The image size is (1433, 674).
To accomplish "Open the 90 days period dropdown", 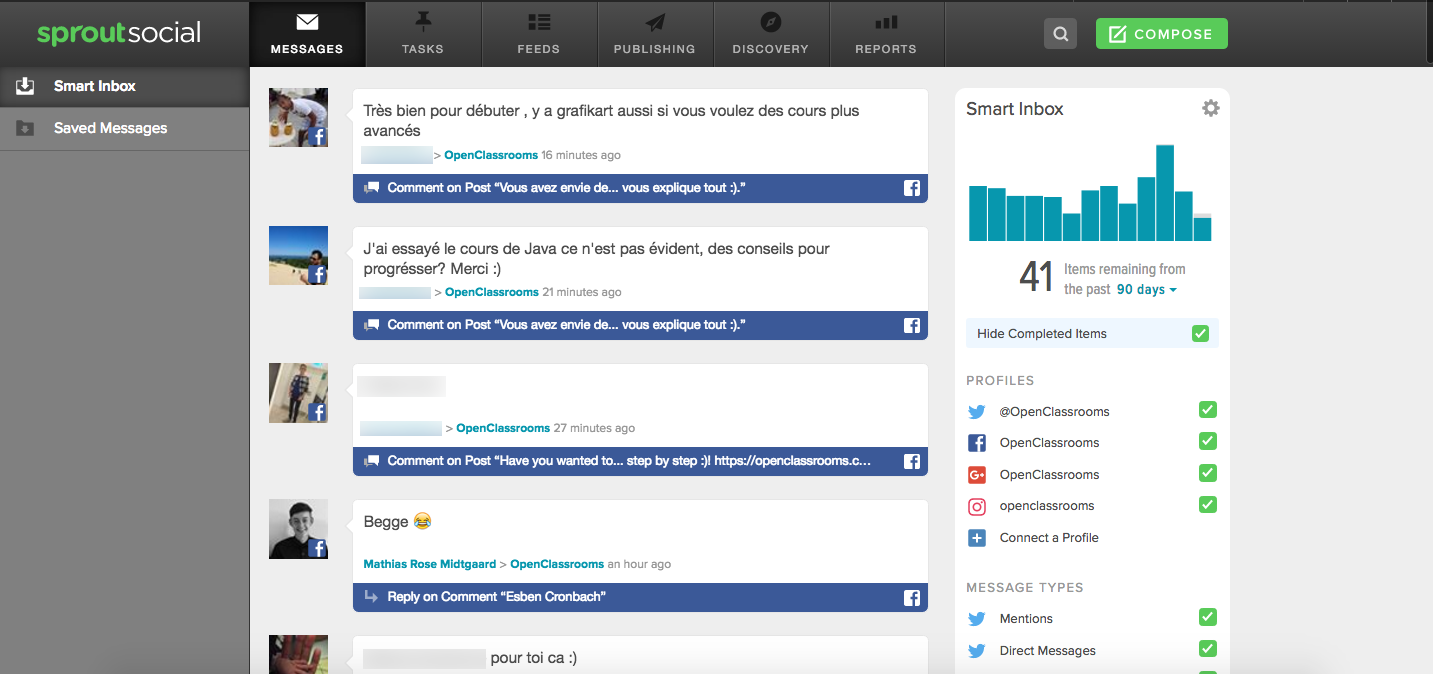I will (1146, 290).
